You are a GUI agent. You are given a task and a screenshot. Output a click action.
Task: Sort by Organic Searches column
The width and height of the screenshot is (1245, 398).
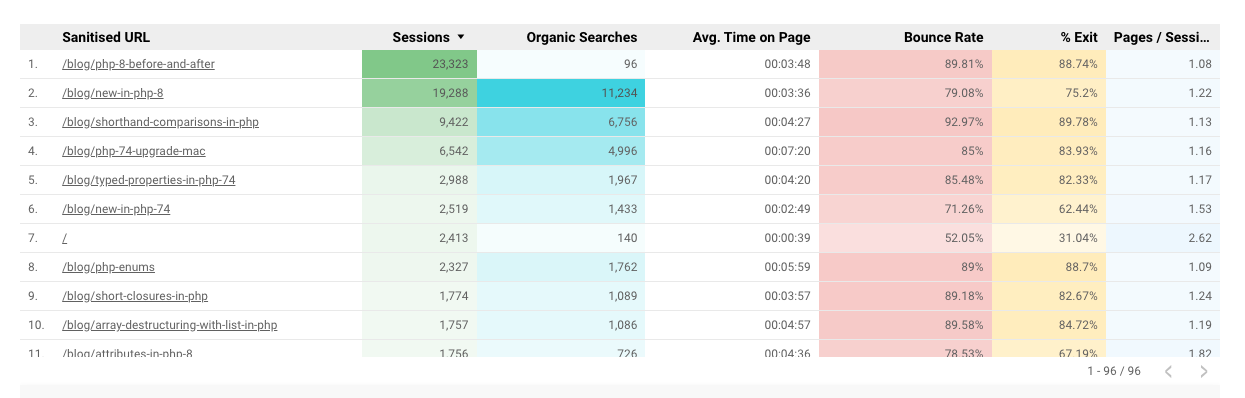point(582,37)
